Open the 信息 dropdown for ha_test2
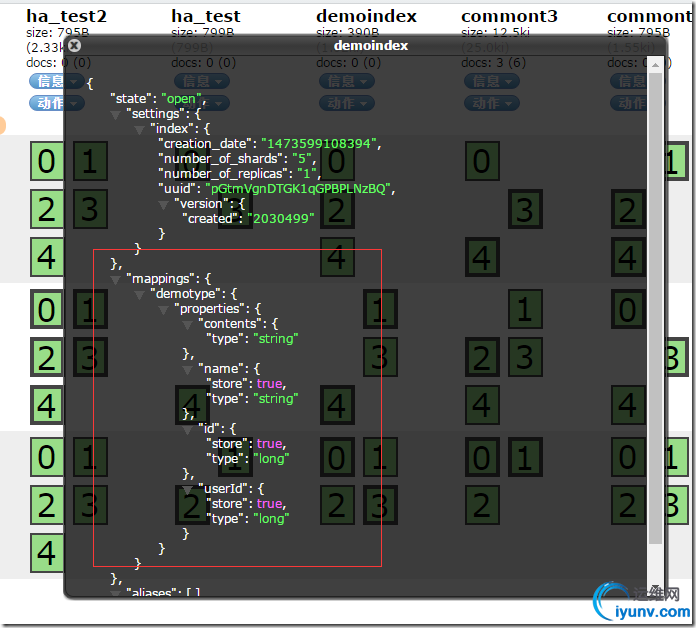This screenshot has height=628, width=696. pyautogui.click(x=56, y=81)
